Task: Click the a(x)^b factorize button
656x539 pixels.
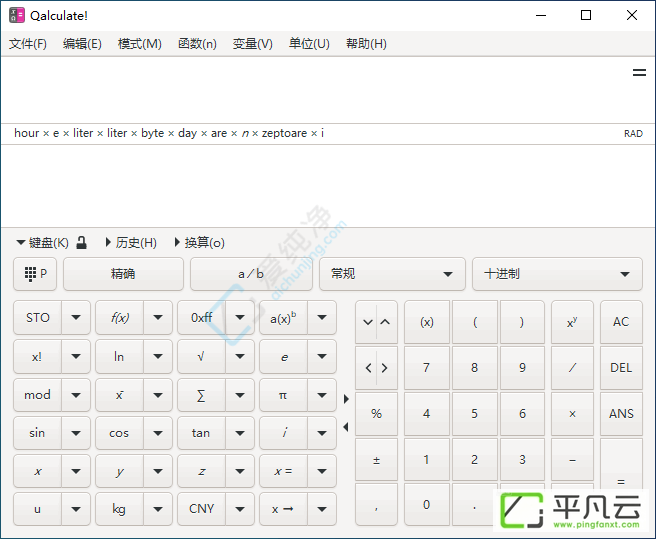Action: point(283,318)
